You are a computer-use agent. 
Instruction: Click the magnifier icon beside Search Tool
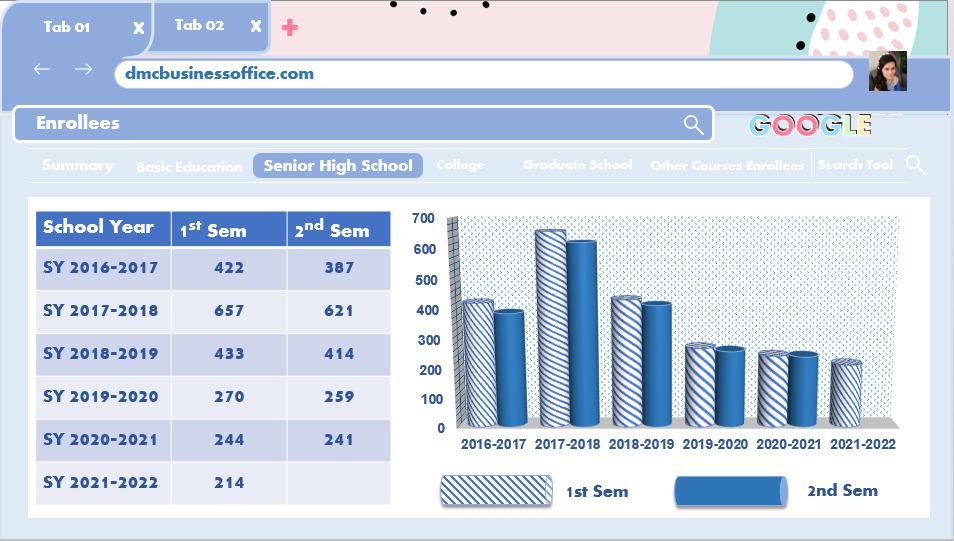tap(916, 165)
